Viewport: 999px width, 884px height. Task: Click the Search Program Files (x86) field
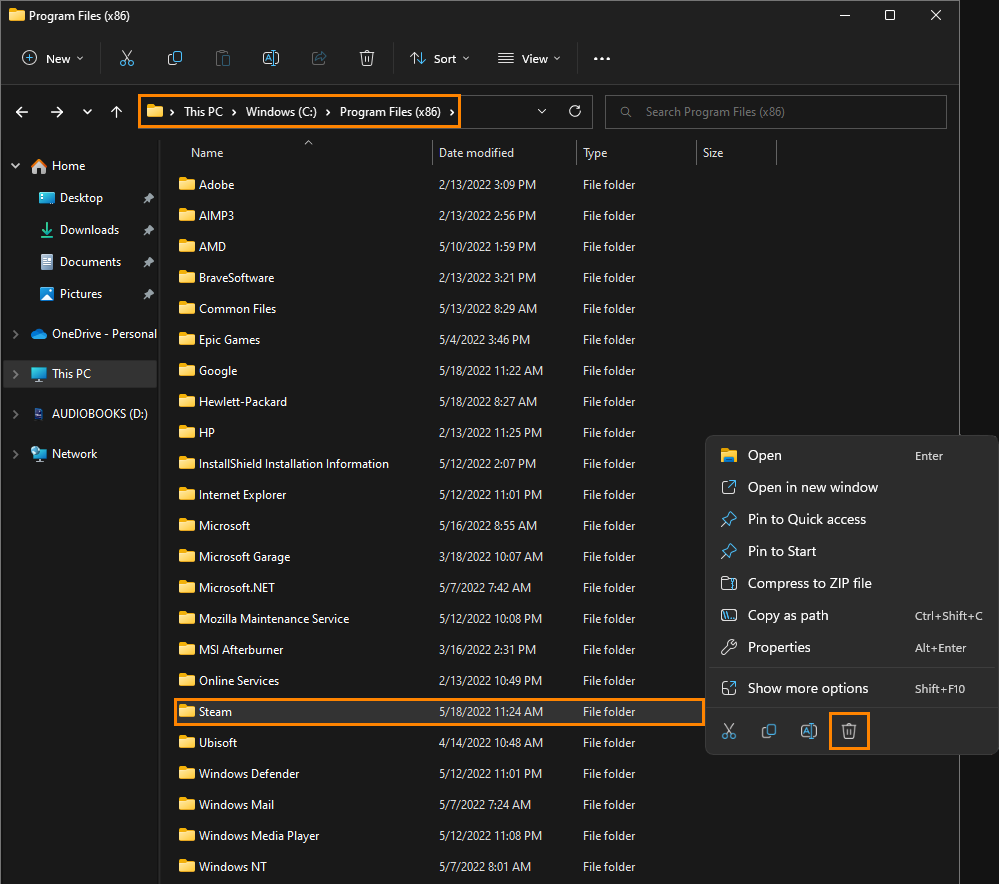click(775, 112)
